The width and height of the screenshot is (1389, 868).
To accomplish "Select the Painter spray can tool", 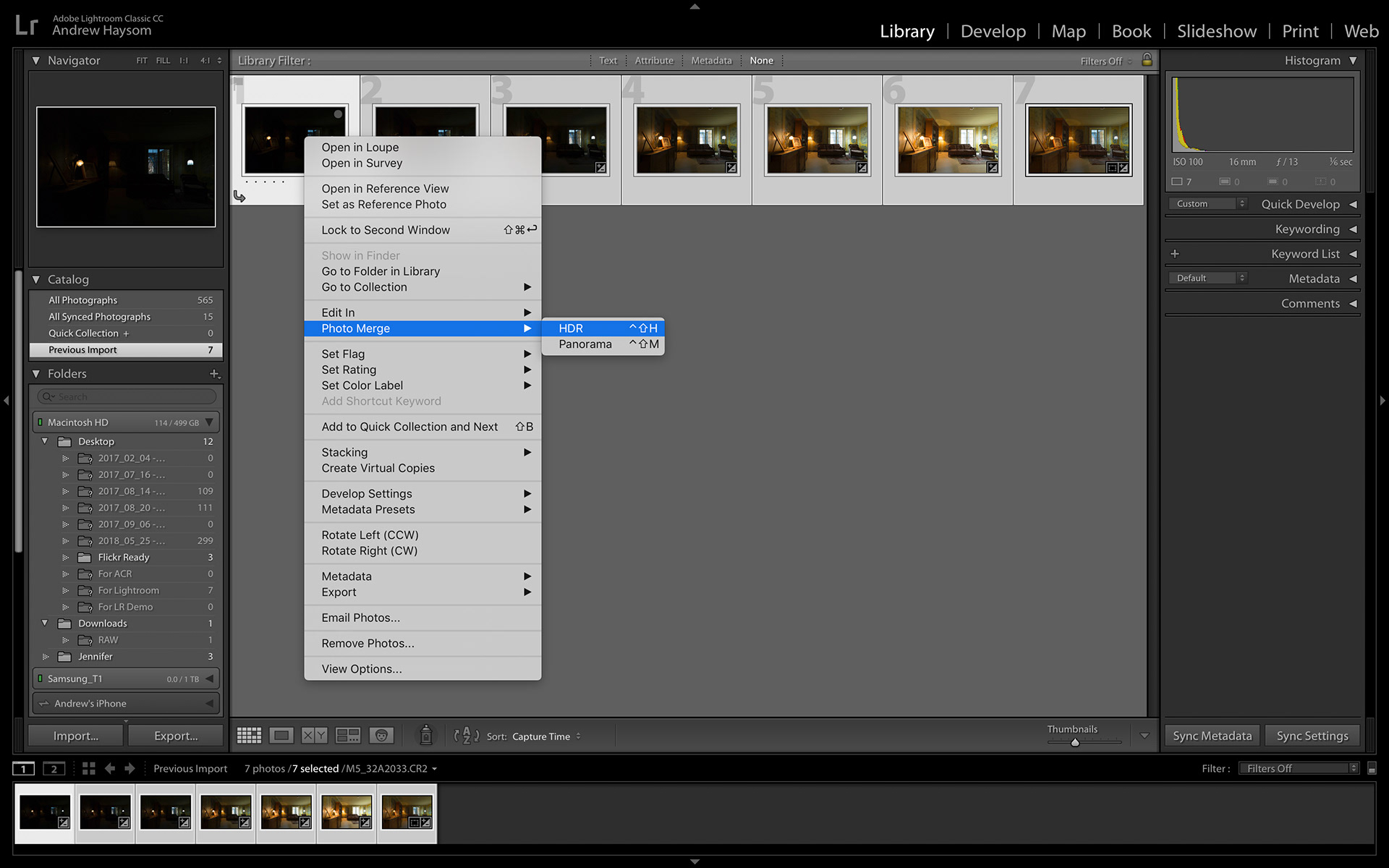I will click(x=426, y=735).
